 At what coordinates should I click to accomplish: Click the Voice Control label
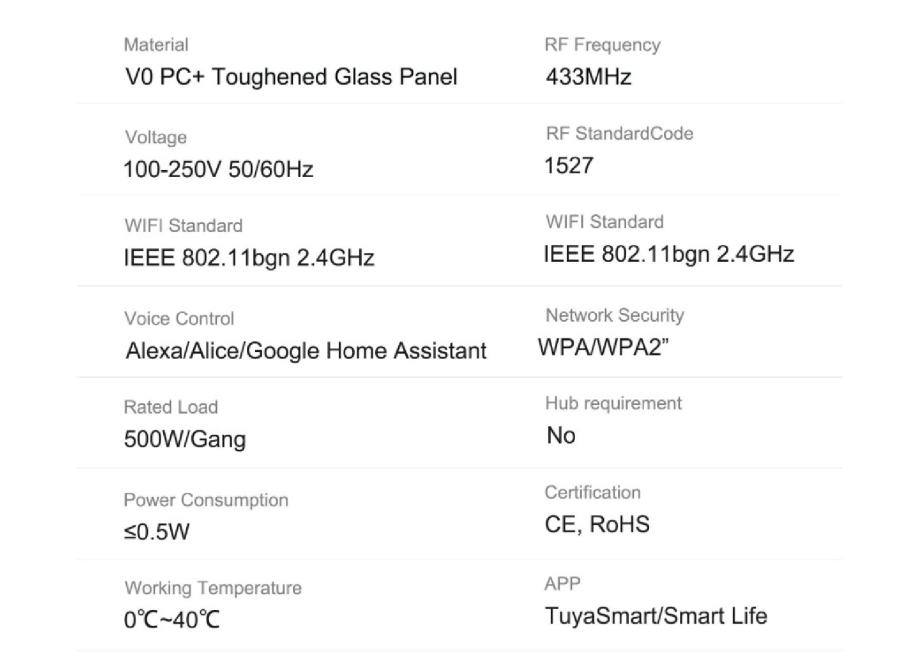tap(179, 318)
